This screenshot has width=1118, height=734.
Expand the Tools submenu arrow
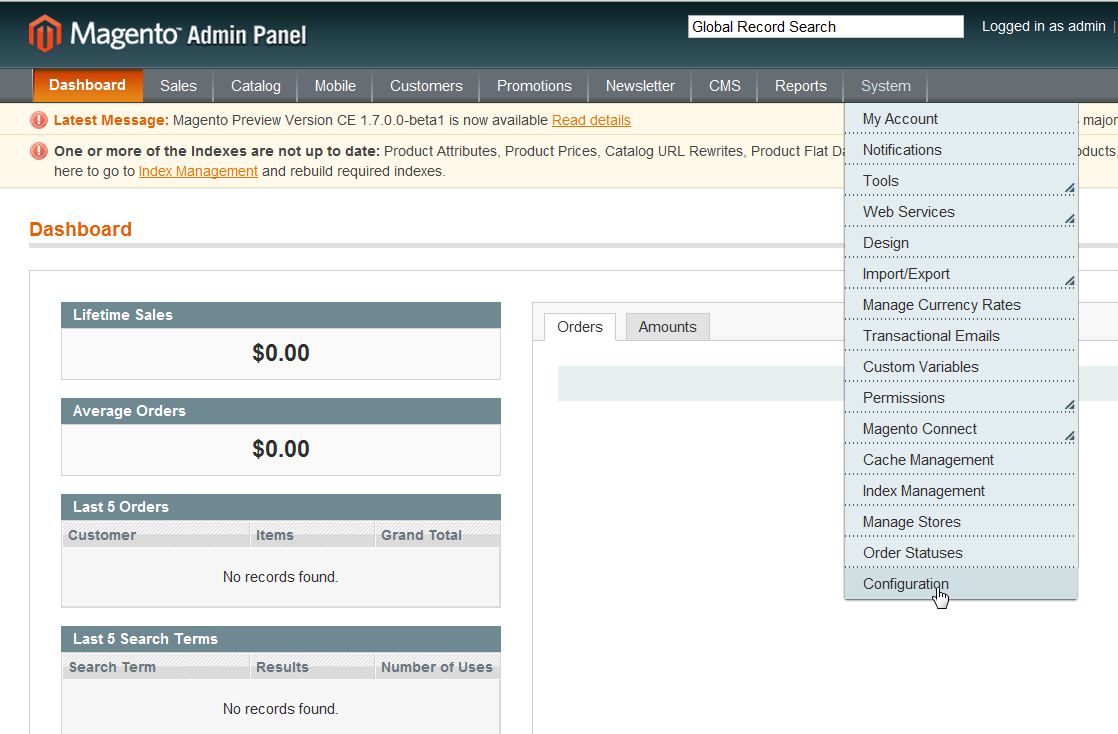1069,187
